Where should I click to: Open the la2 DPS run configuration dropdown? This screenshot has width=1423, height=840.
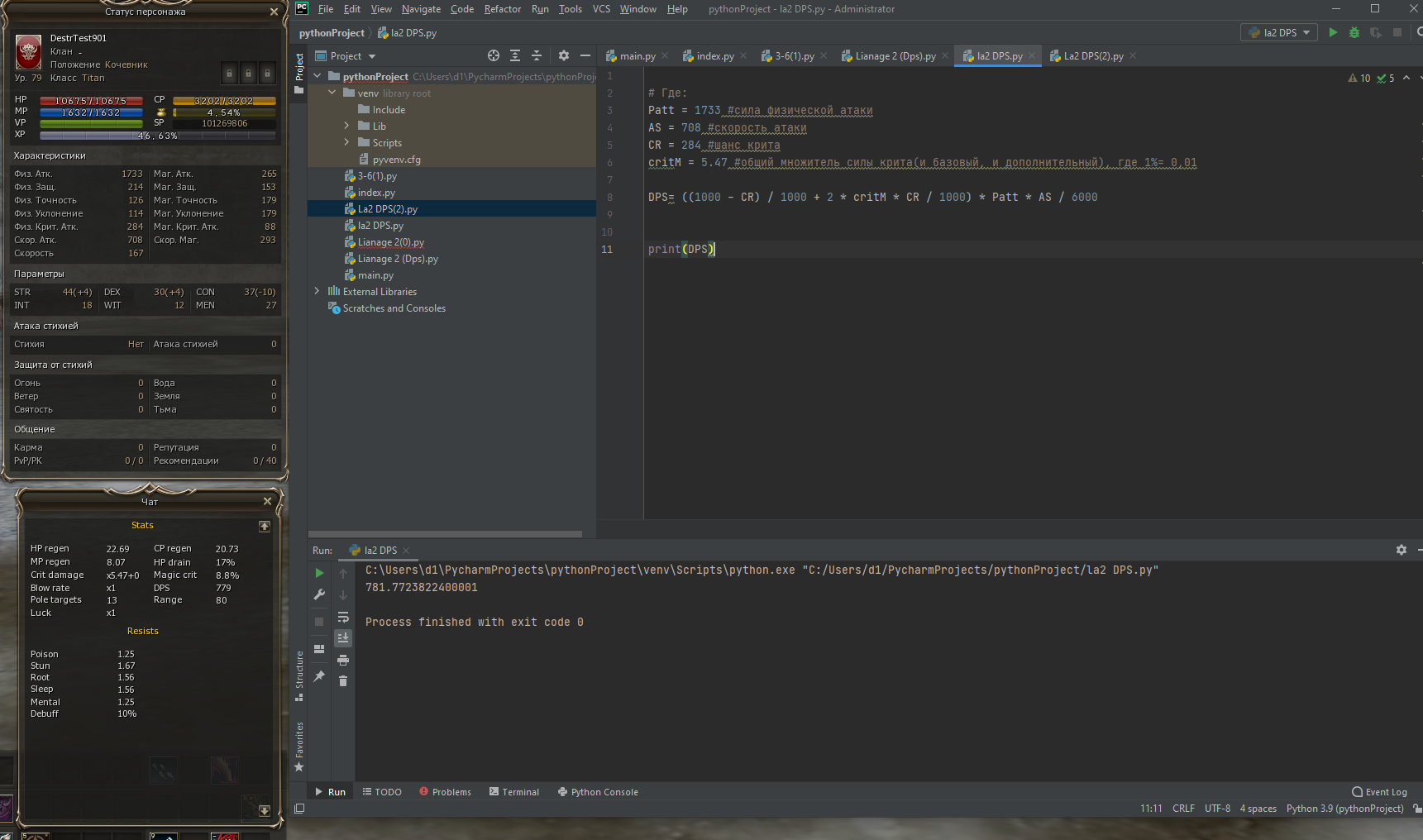1280,32
